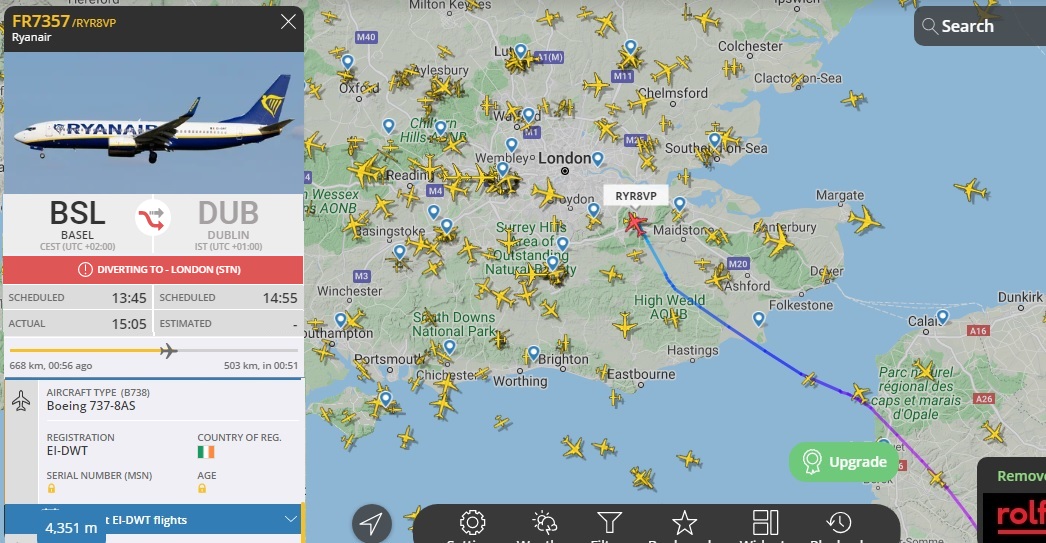The height and width of the screenshot is (543, 1046).
Task: Click the Search box
Action: [x=980, y=26]
